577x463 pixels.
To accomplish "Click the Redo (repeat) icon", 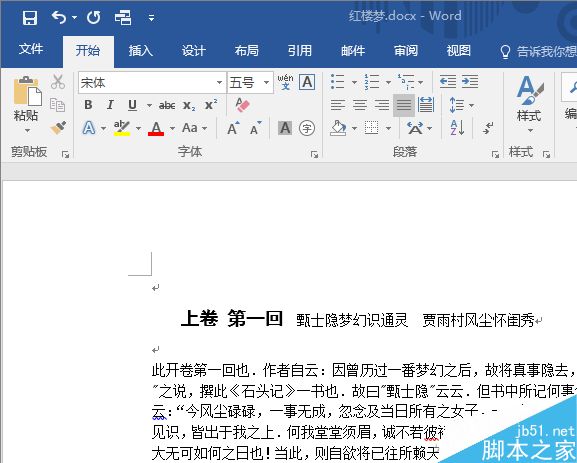I will (93, 17).
